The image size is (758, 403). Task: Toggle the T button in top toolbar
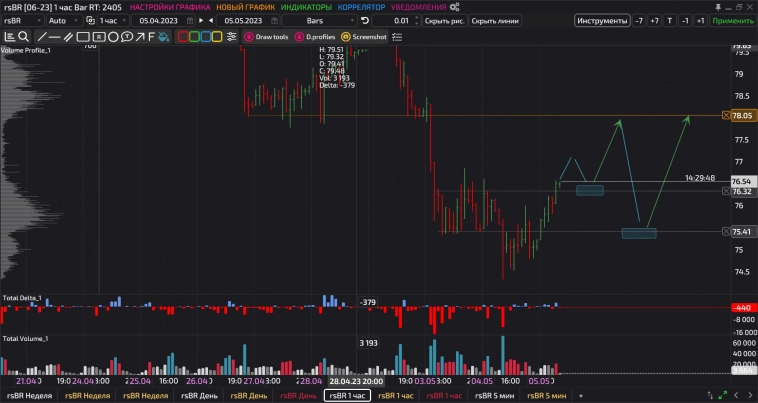(670, 21)
